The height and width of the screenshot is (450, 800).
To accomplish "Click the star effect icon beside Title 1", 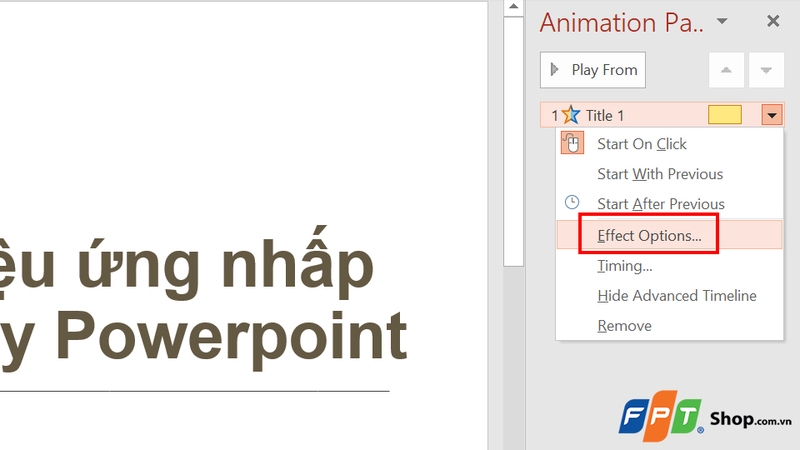I will tap(570, 115).
